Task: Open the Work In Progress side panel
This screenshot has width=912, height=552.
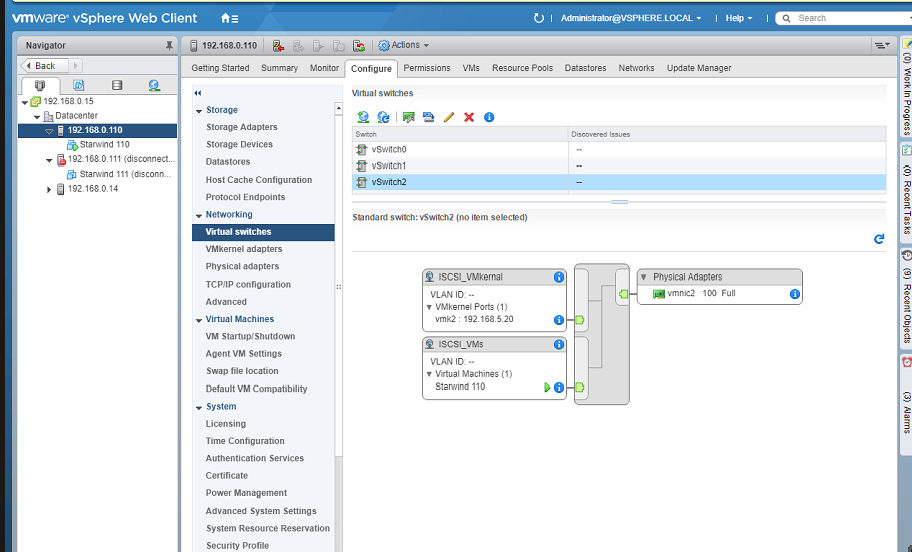Action: [x=906, y=87]
